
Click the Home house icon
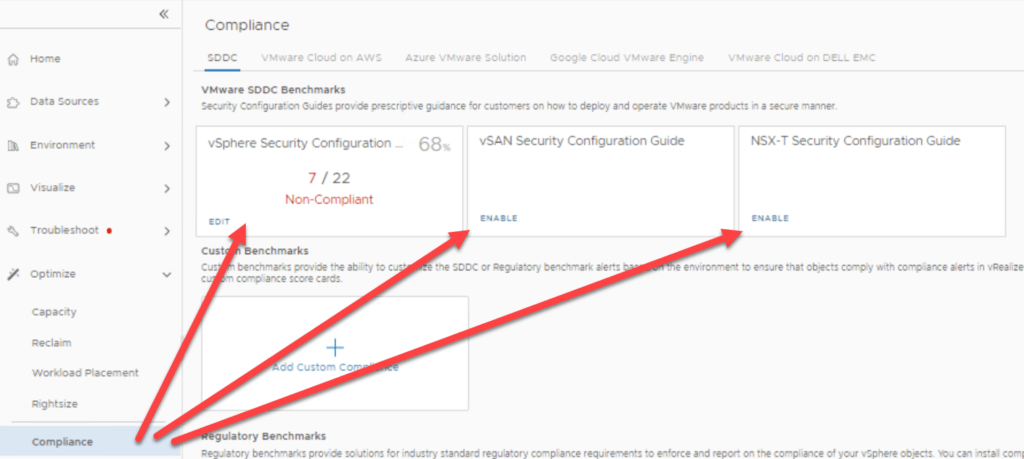click(x=12, y=59)
